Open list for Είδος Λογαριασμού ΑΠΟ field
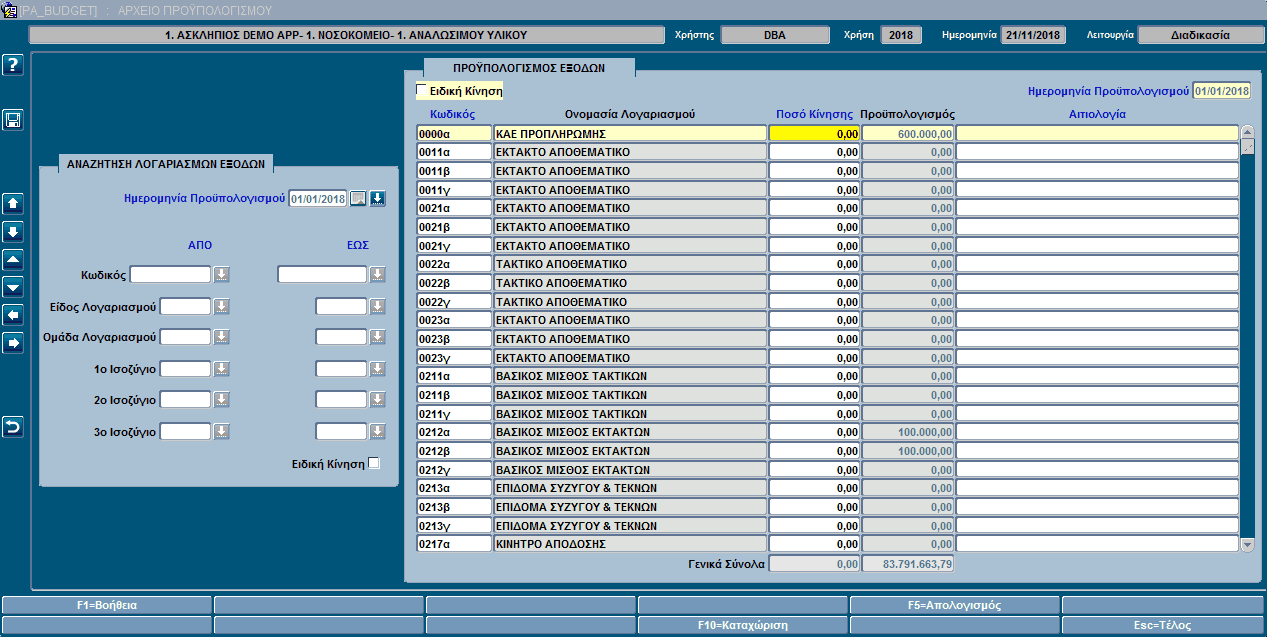This screenshot has height=637, width=1267. pos(222,306)
